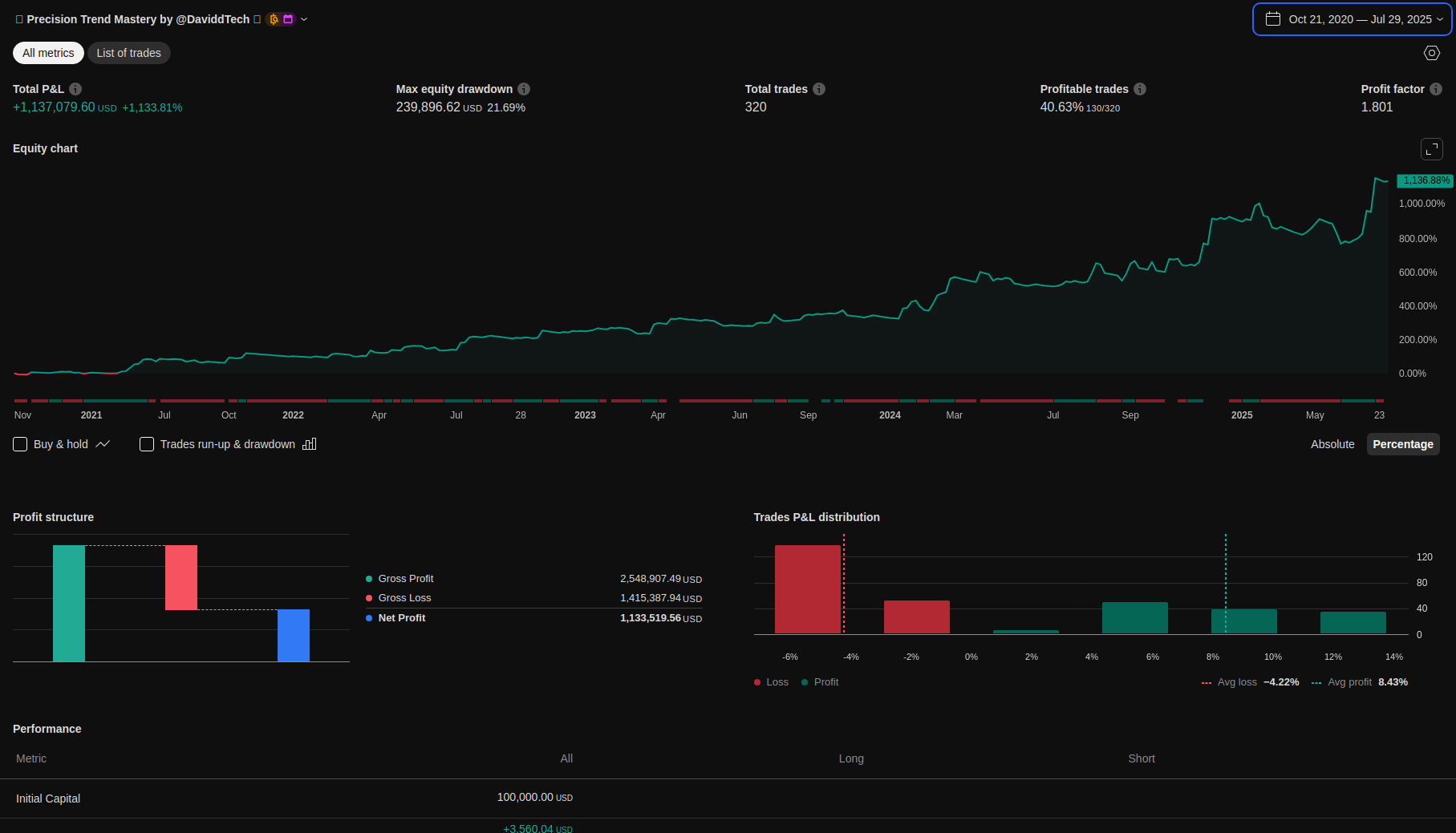The height and width of the screenshot is (833, 1456).
Task: Click the Profit factor info icon
Action: click(1436, 89)
